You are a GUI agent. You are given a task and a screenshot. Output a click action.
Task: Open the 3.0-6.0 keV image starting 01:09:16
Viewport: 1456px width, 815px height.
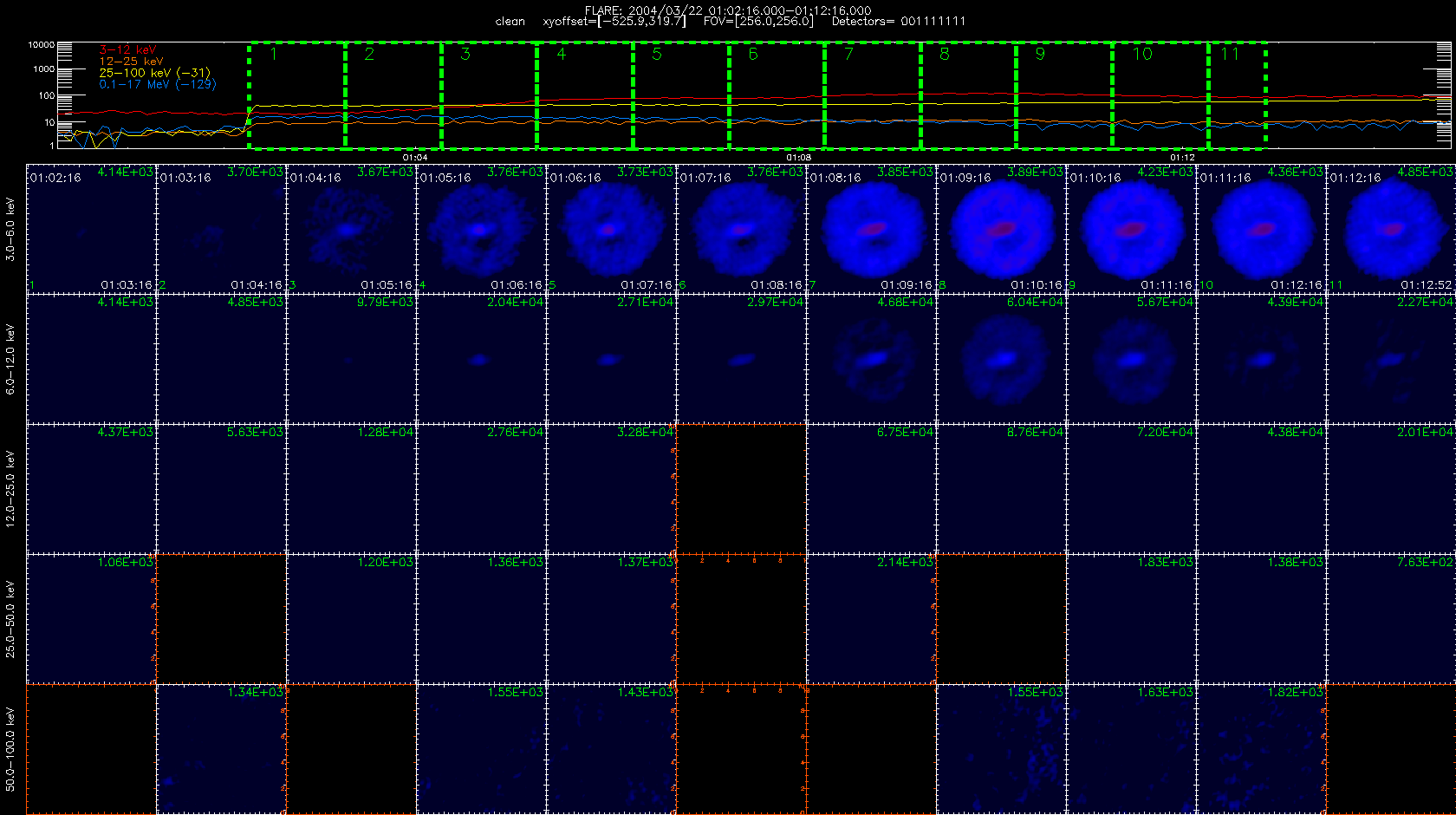click(1001, 229)
